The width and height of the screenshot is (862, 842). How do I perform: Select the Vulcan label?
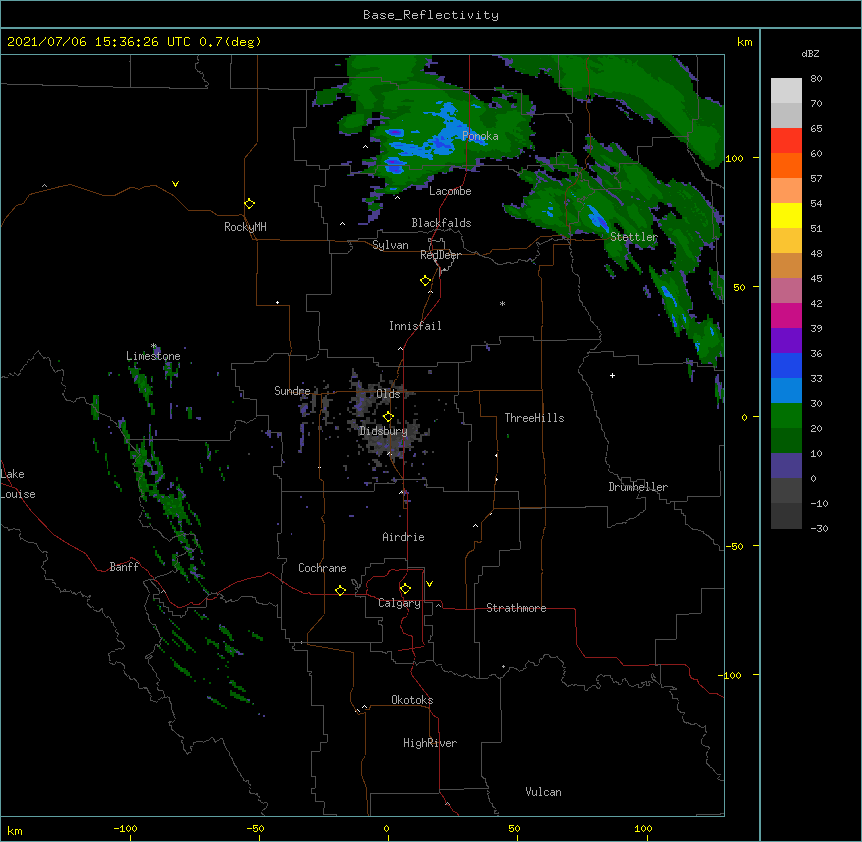point(543,792)
